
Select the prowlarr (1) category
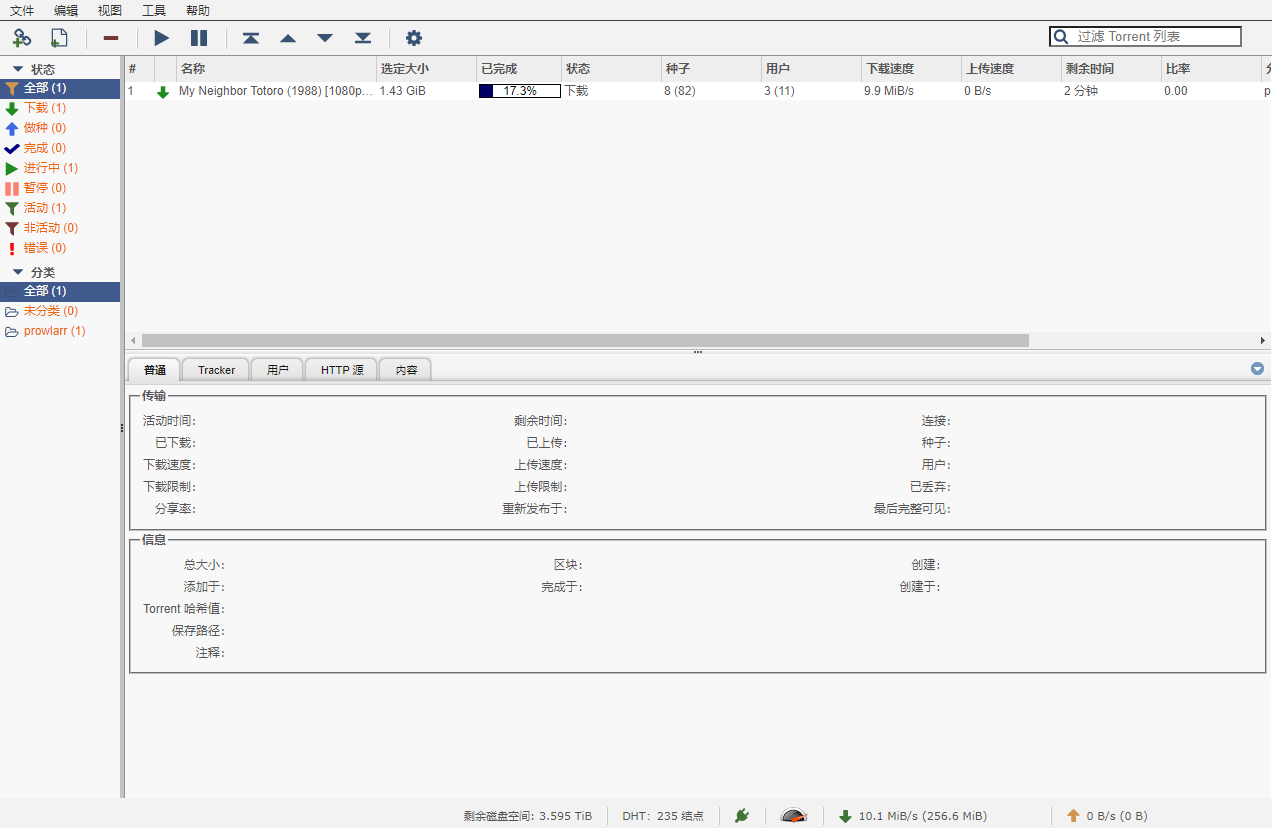(x=54, y=331)
